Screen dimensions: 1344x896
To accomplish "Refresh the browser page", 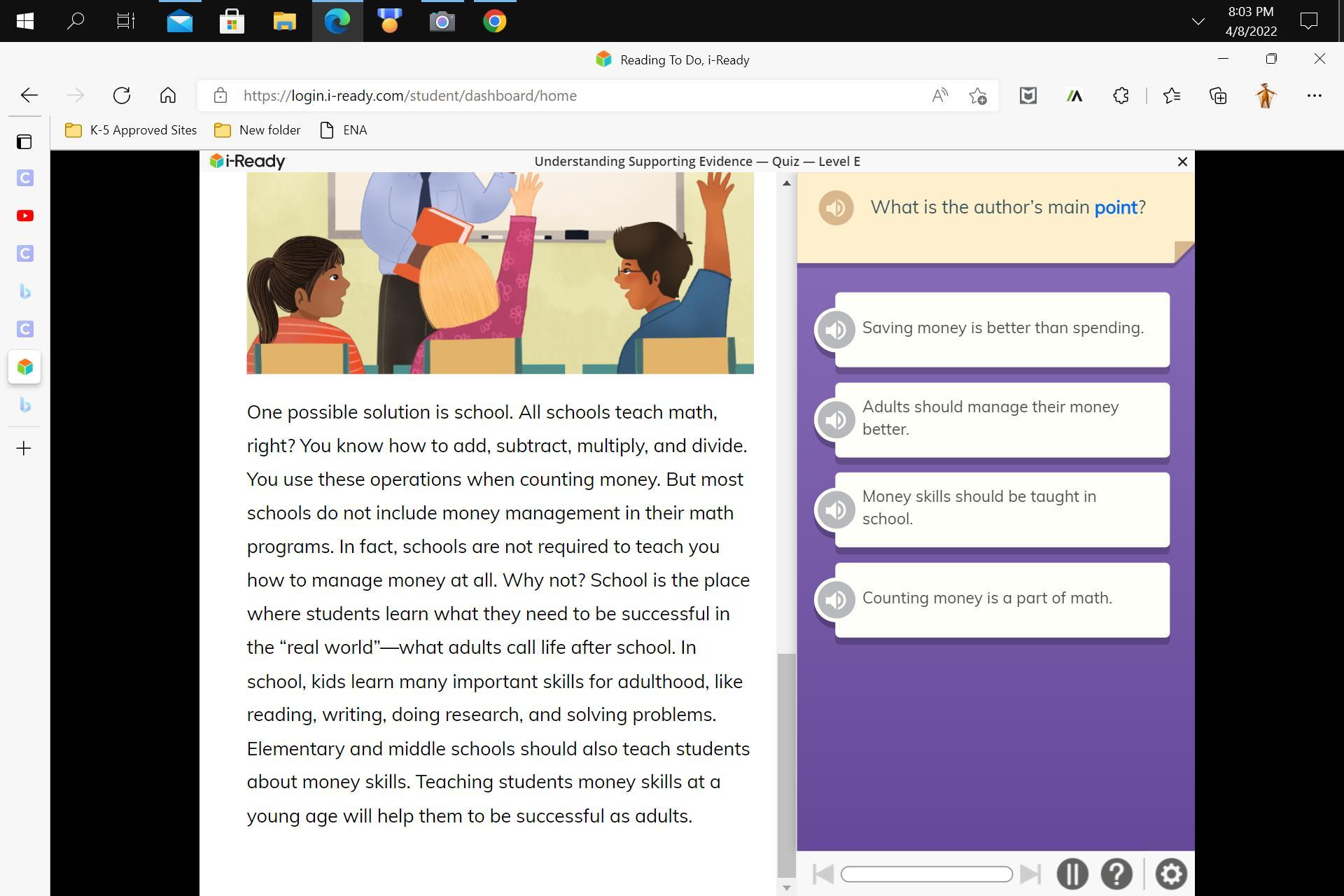I will 122,95.
